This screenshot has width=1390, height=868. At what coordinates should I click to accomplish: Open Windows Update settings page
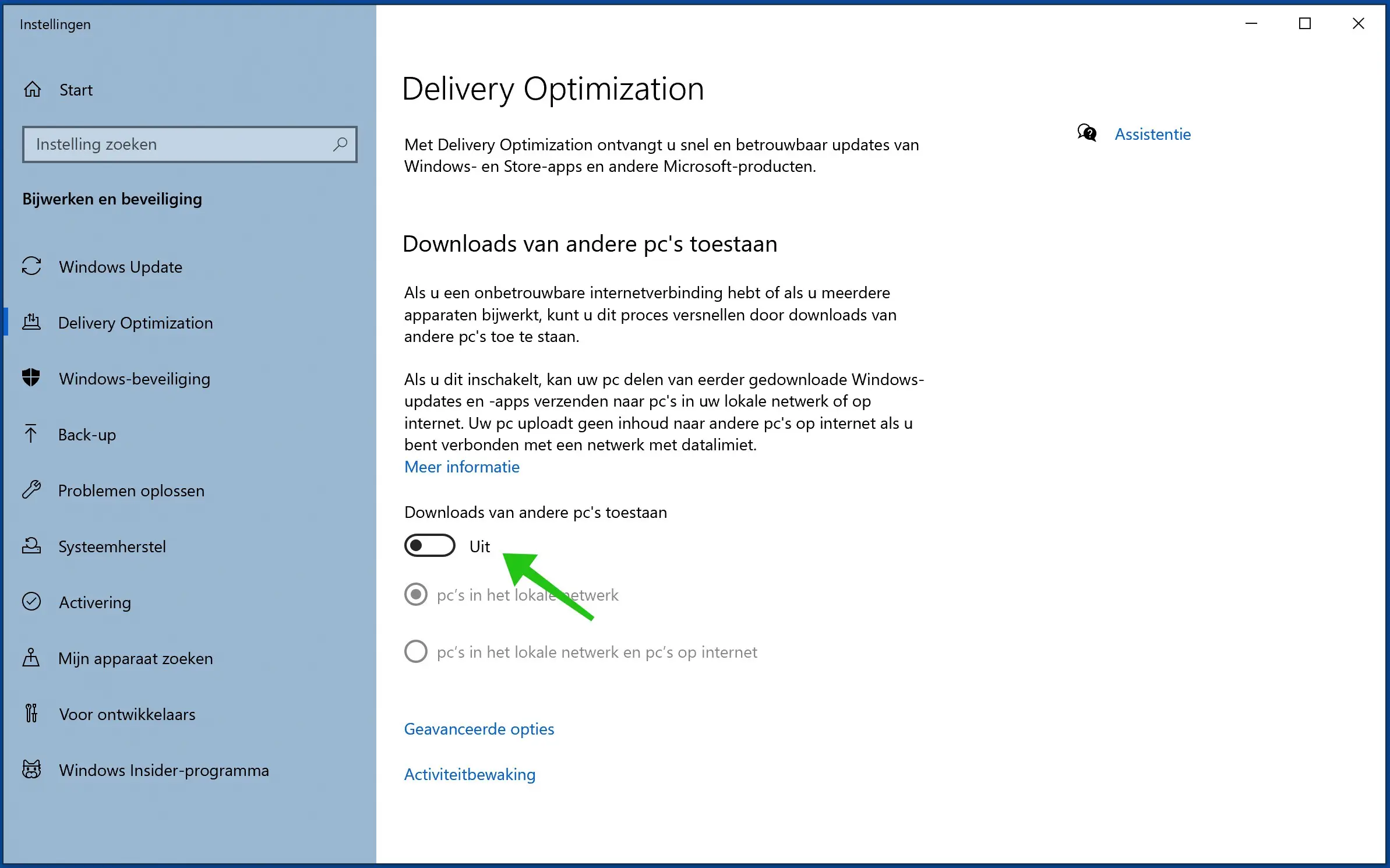188,267
